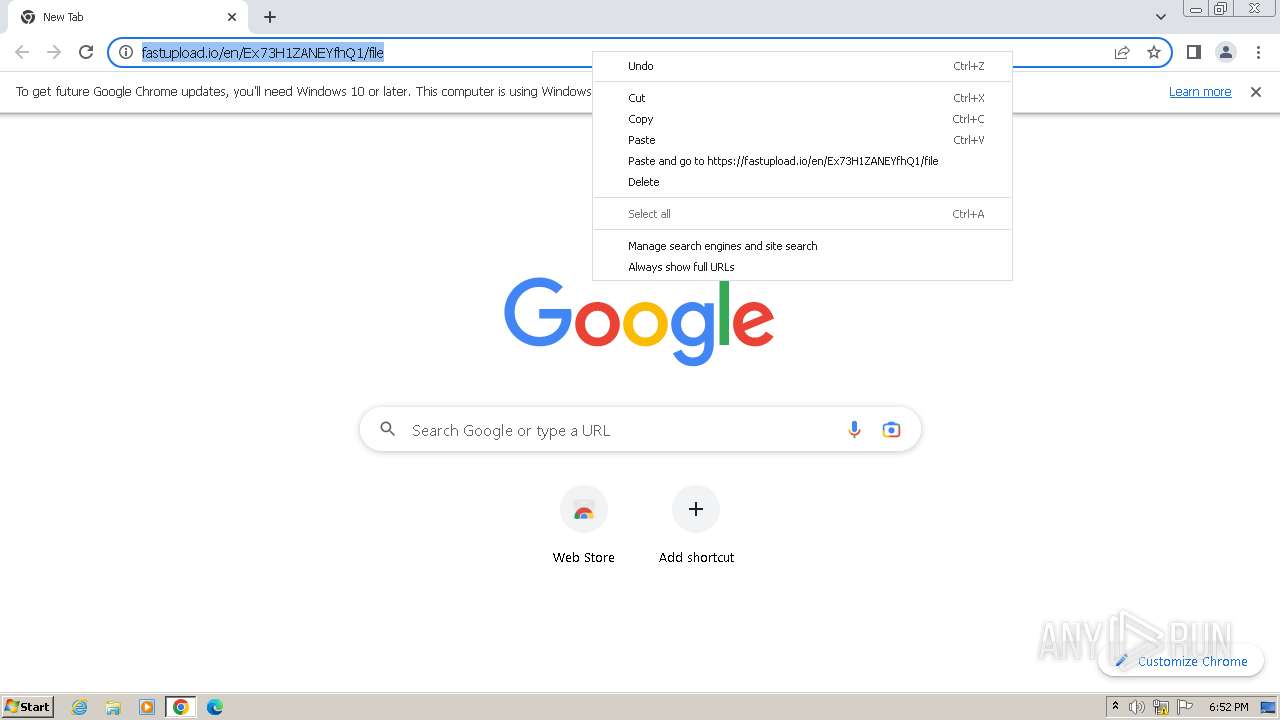Search by image with camera icon
The width and height of the screenshot is (1280, 720).
[x=891, y=430]
